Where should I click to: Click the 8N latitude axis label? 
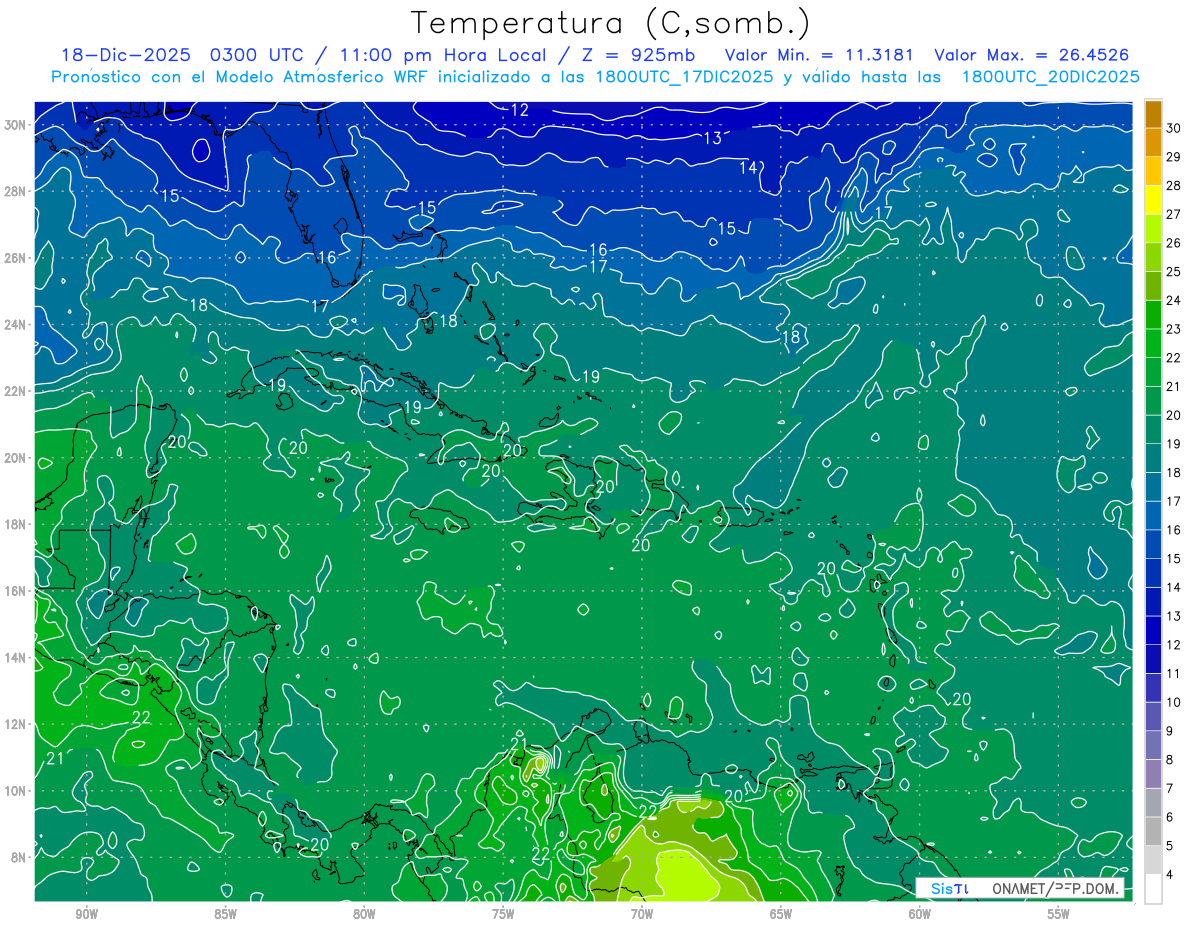point(19,857)
